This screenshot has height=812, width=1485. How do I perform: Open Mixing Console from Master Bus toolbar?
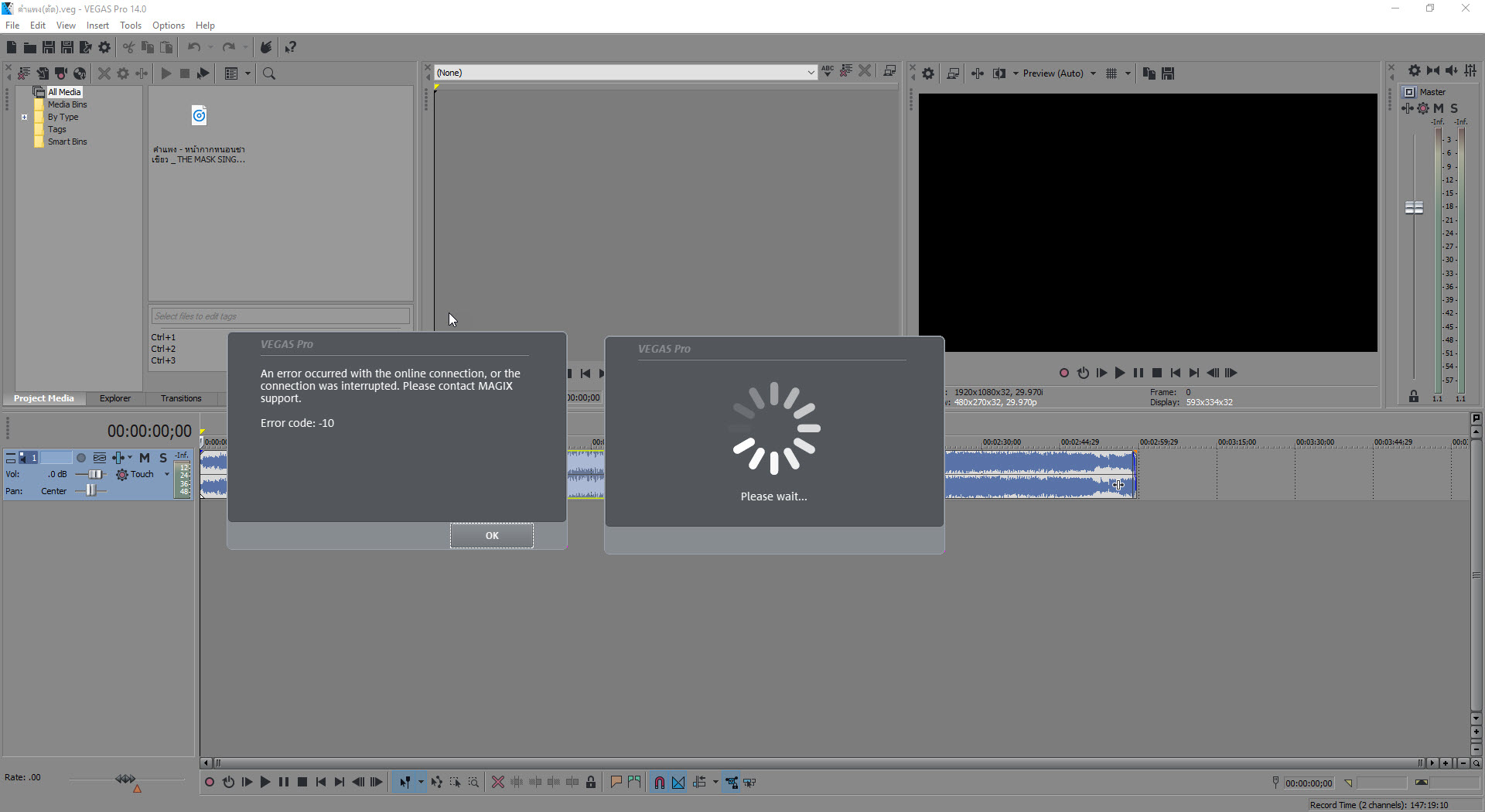point(1470,70)
